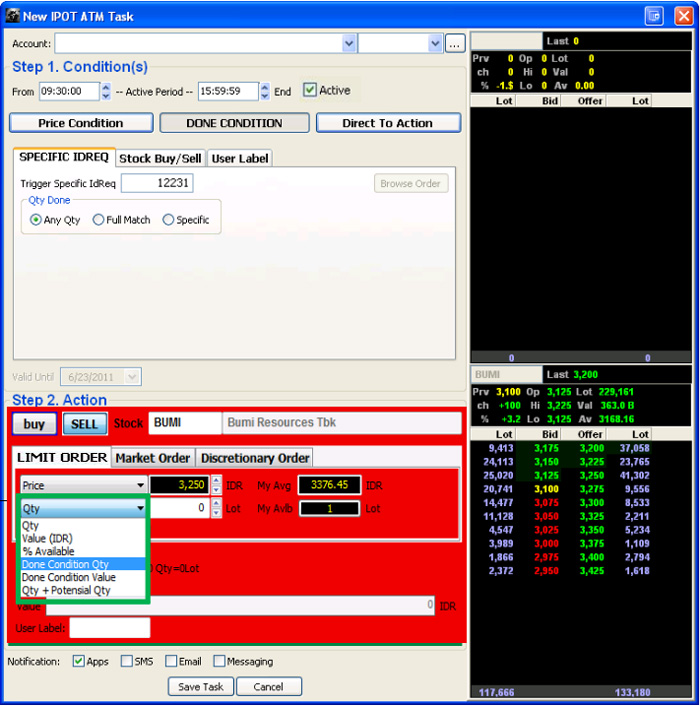700x706 pixels.
Task: Increase the End time stepper up arrow
Action: 265,87
